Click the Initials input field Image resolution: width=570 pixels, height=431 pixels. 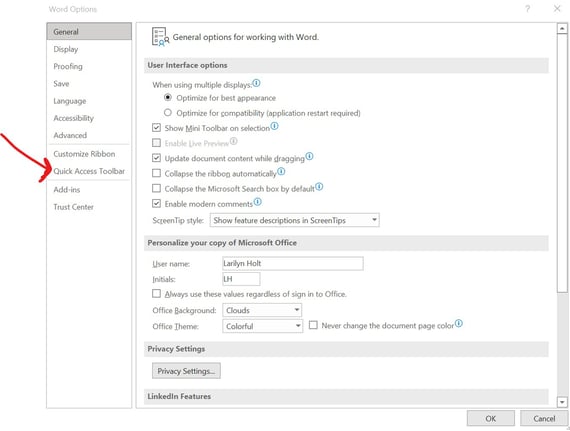[241, 279]
